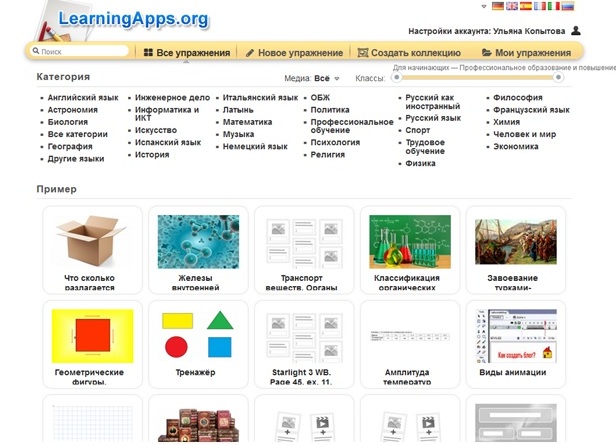Open the Психология category

[335, 142]
